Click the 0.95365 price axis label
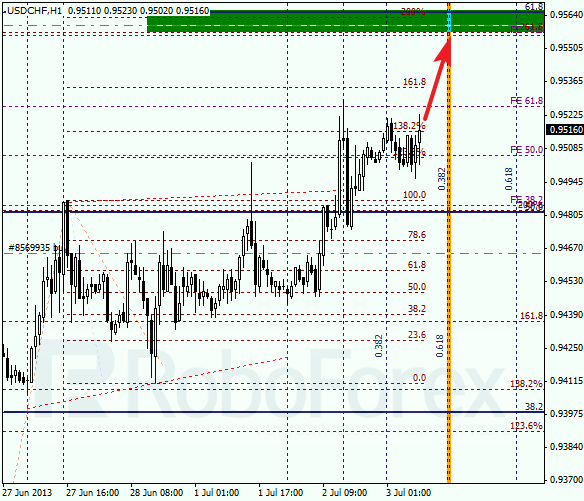 click(565, 81)
